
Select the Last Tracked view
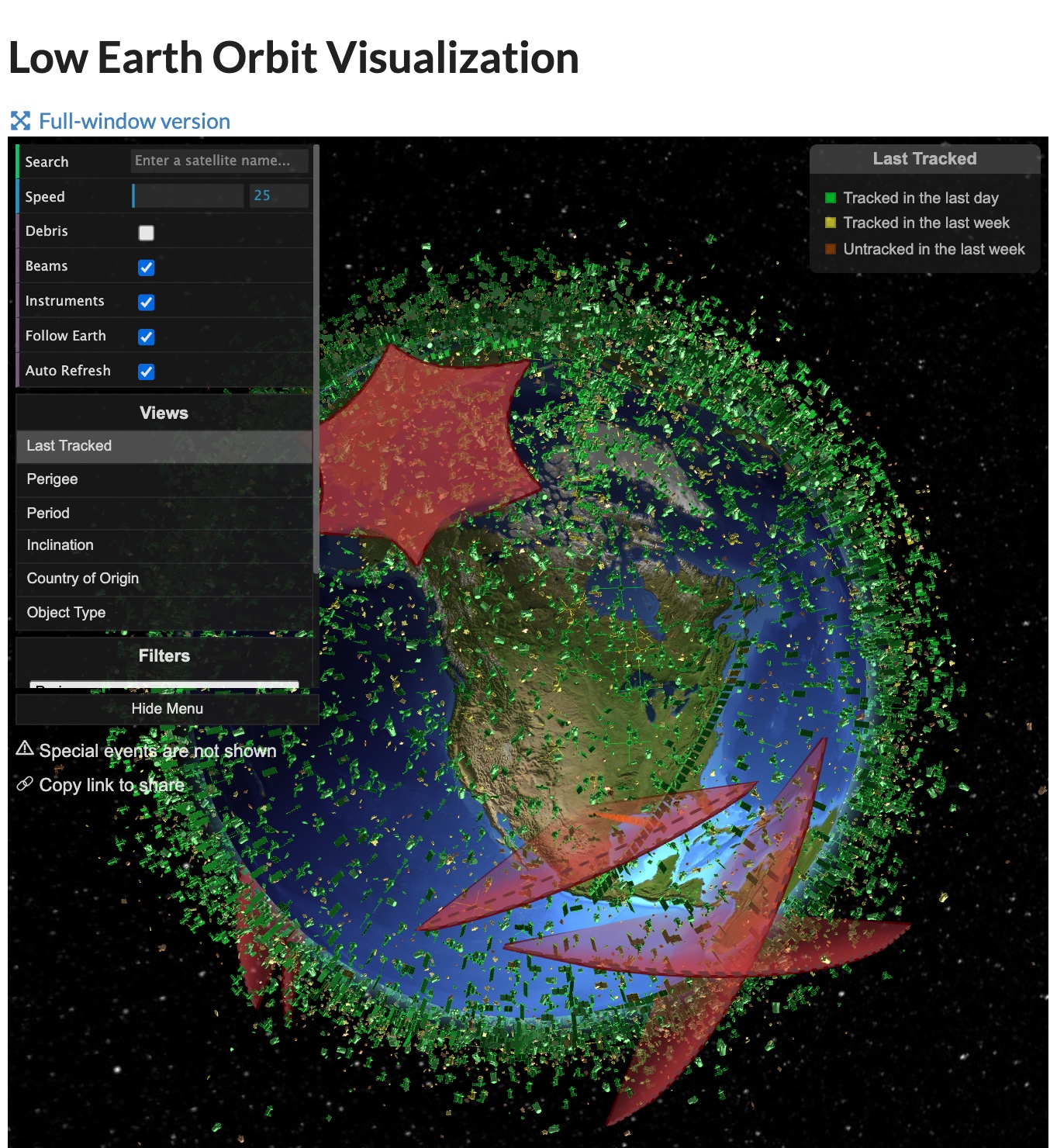164,446
